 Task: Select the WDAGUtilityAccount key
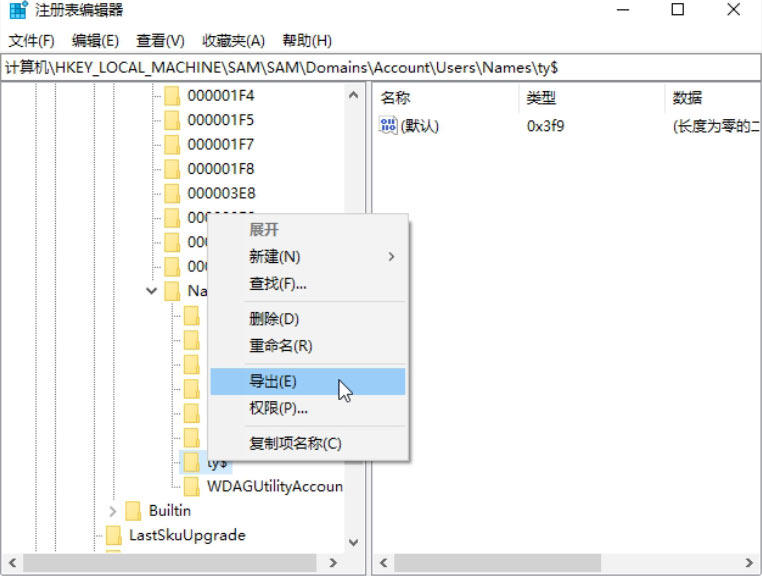tap(275, 486)
